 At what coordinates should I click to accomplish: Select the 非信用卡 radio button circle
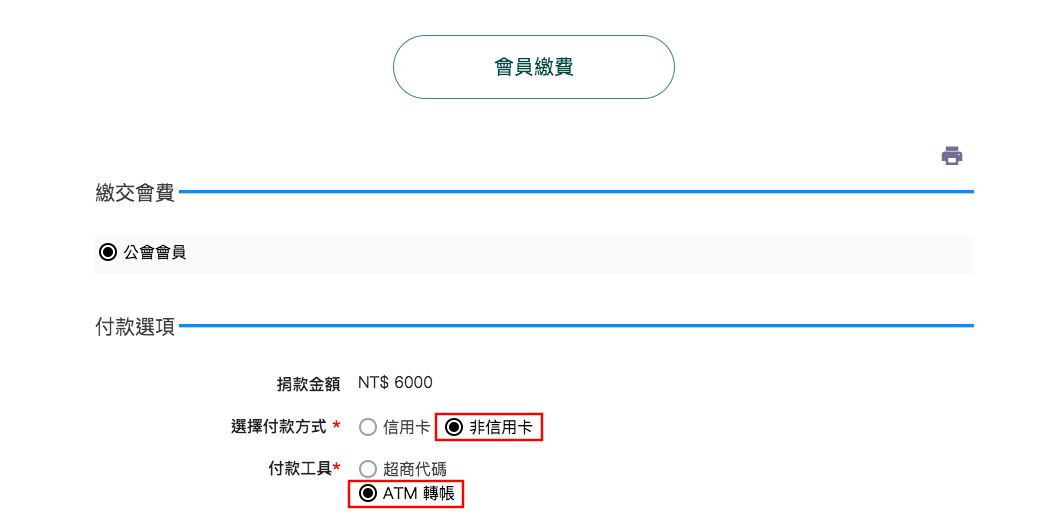point(454,427)
